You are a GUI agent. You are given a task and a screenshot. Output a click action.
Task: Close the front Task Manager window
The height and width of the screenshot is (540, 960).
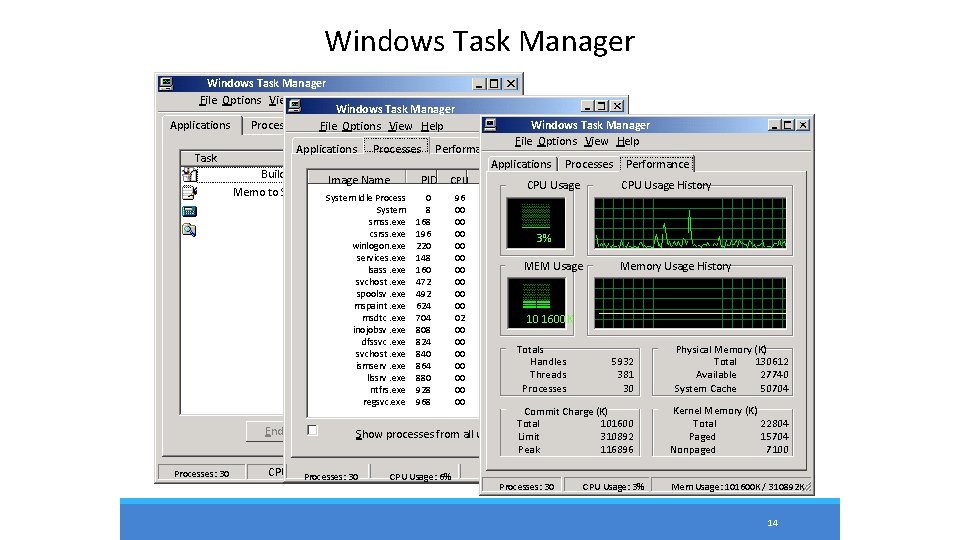tap(803, 125)
